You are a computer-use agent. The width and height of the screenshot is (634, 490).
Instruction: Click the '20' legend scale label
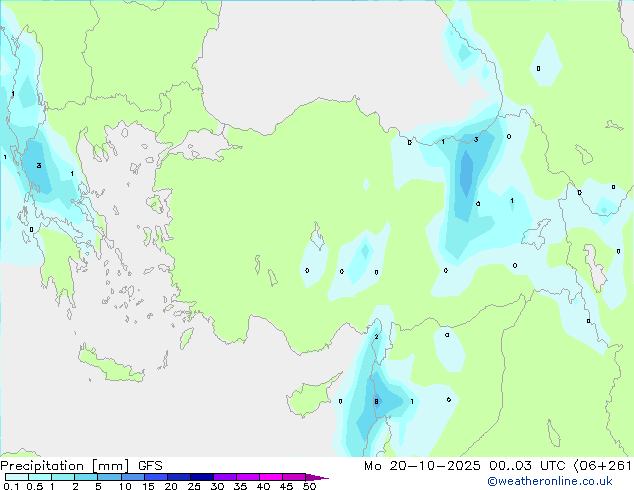point(171,486)
